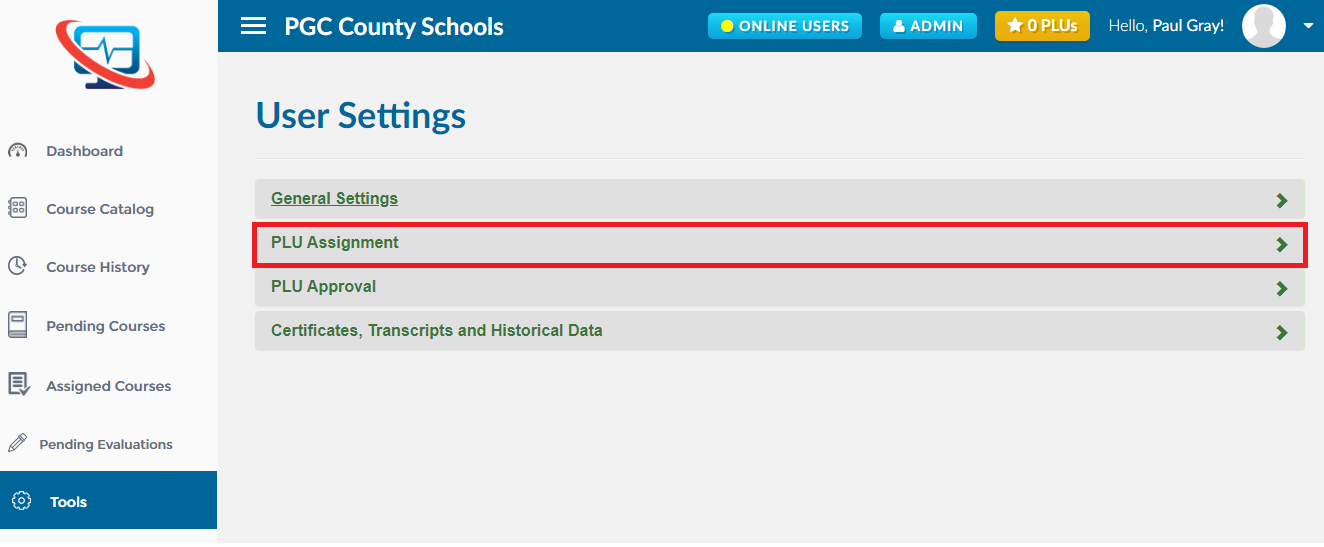The width and height of the screenshot is (1324, 547).
Task: Click the Dashboard gauge icon
Action: [x=17, y=151]
